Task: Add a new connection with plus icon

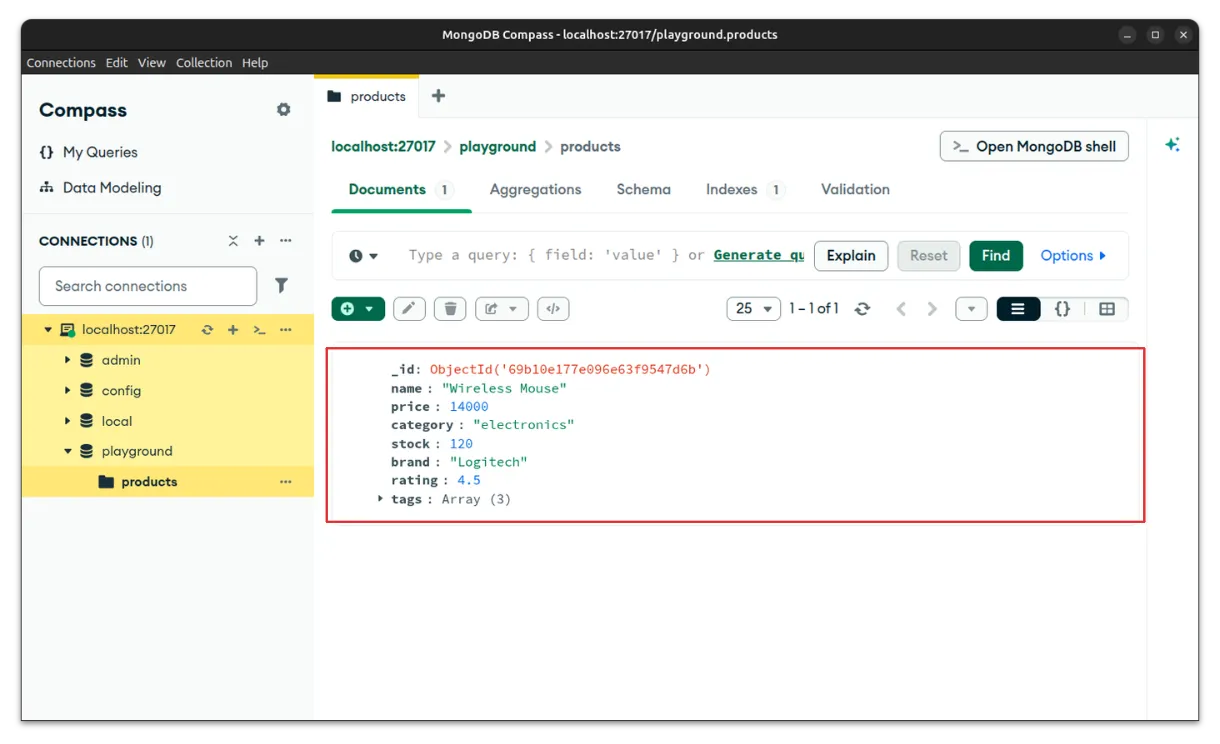Action: point(259,241)
